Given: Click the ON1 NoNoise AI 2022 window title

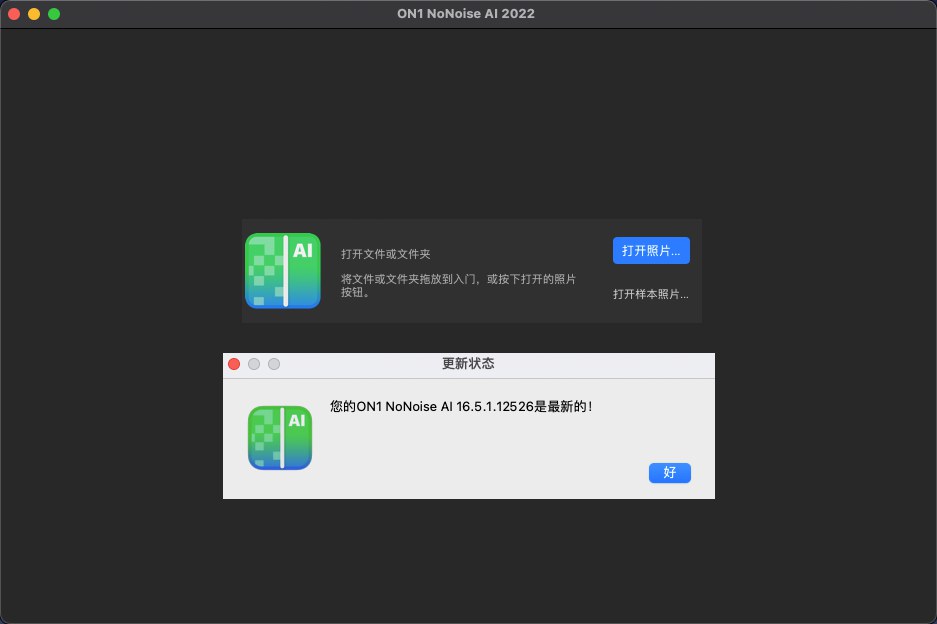Looking at the screenshot, I should point(466,14).
